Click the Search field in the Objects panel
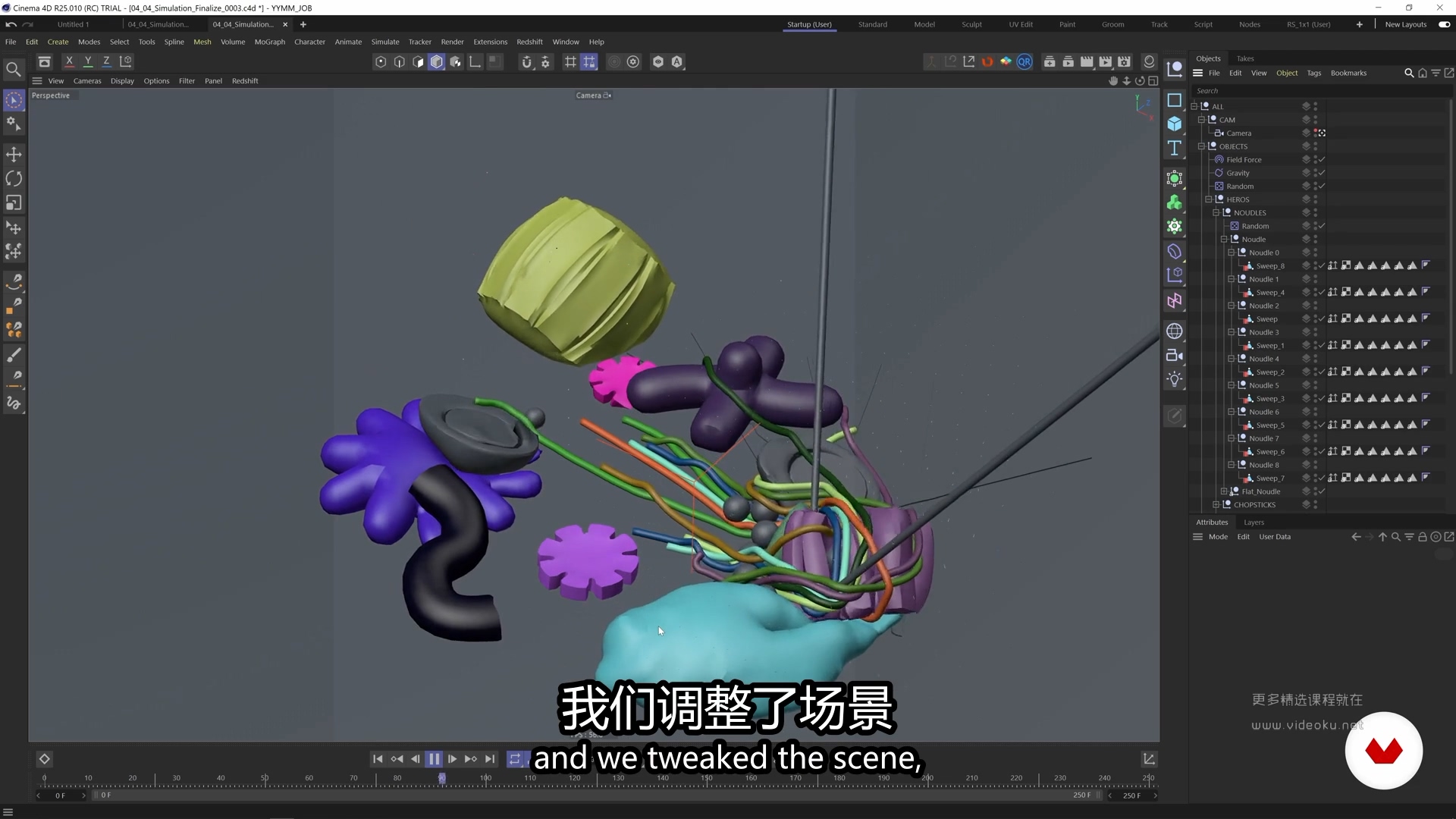Viewport: 1456px width, 819px height. 1319,90
